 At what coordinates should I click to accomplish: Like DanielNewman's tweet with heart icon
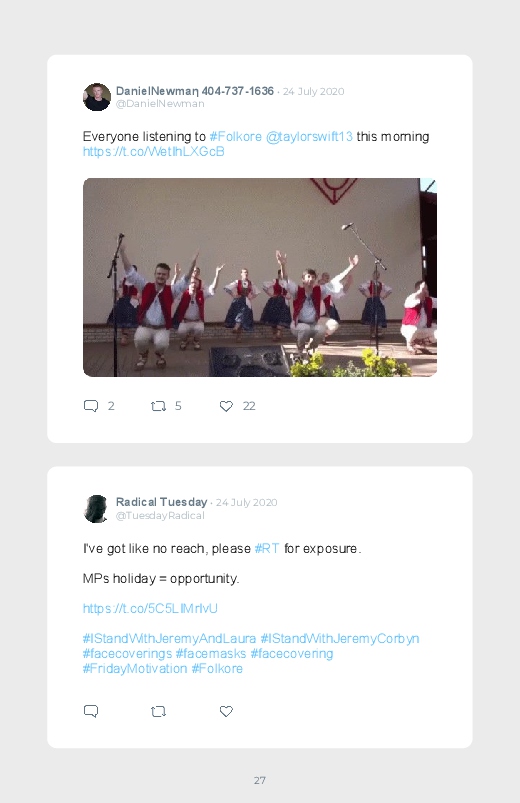pyautogui.click(x=226, y=406)
